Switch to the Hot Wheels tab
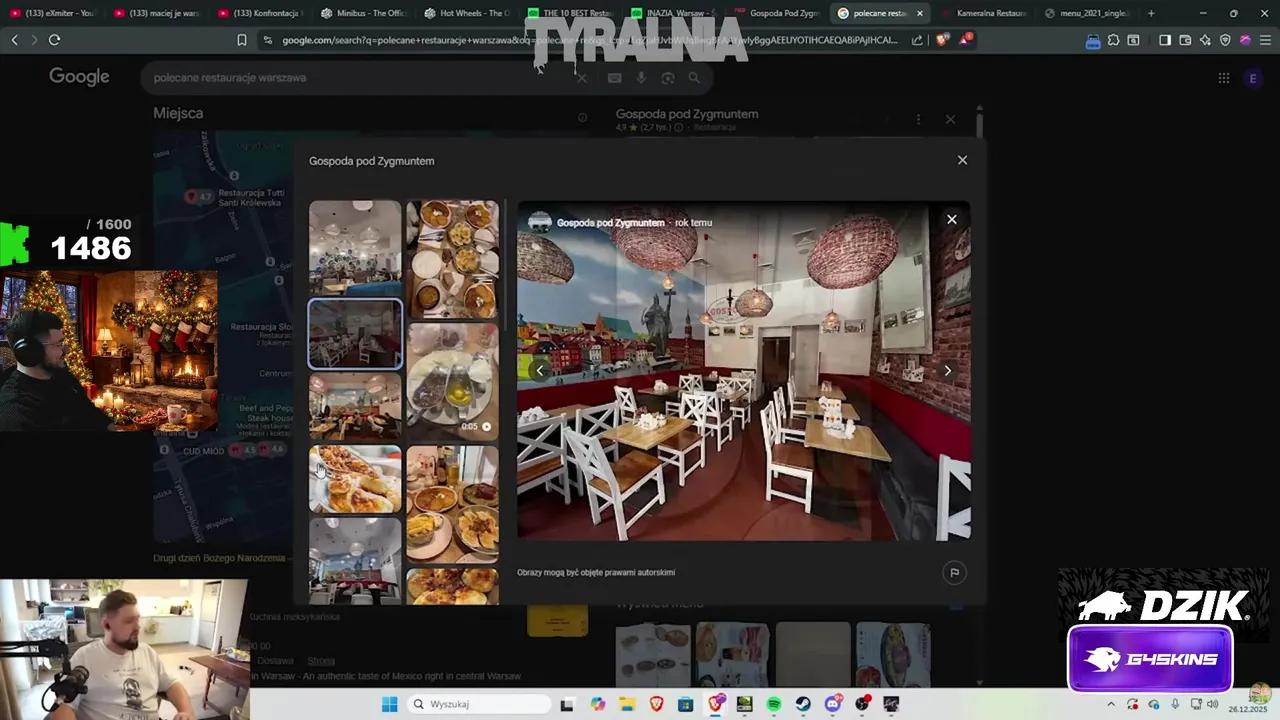This screenshot has width=1280, height=720. 468,13
